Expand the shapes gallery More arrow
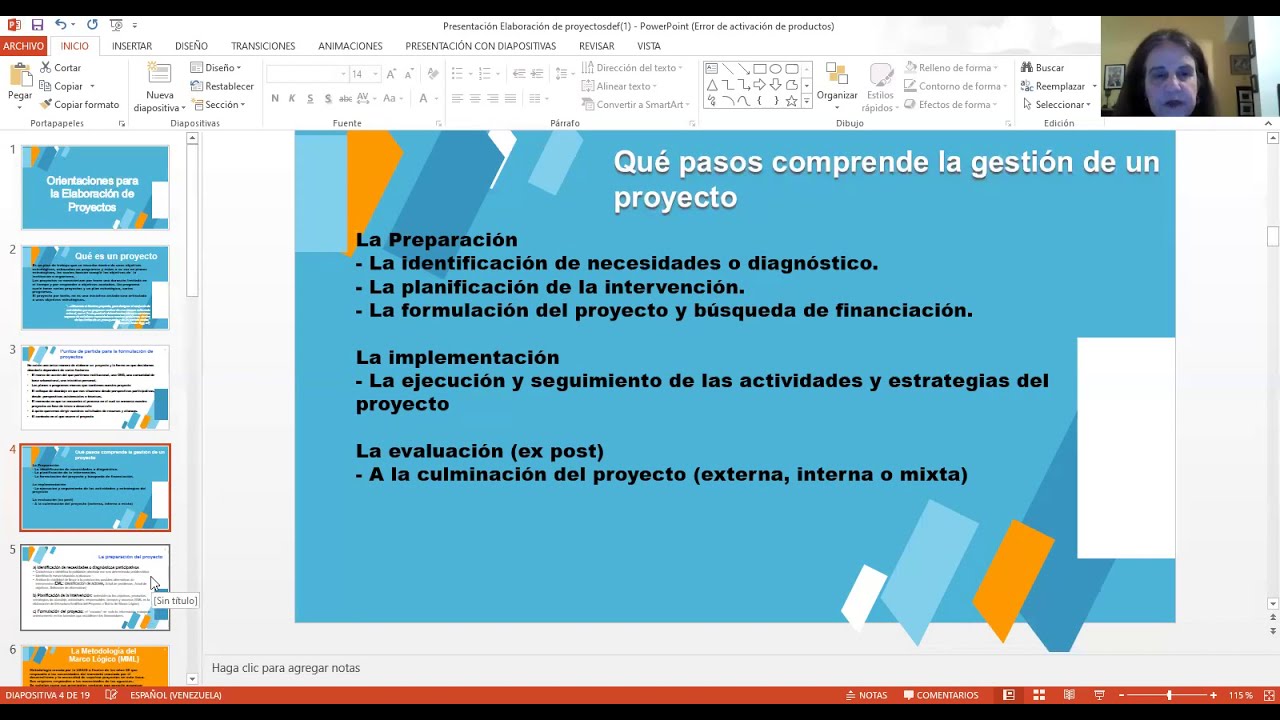Image resolution: width=1280 pixels, height=720 pixels. (x=806, y=101)
